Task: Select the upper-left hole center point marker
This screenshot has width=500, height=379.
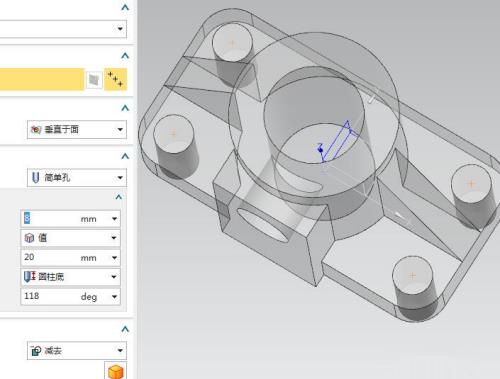Action: point(232,43)
